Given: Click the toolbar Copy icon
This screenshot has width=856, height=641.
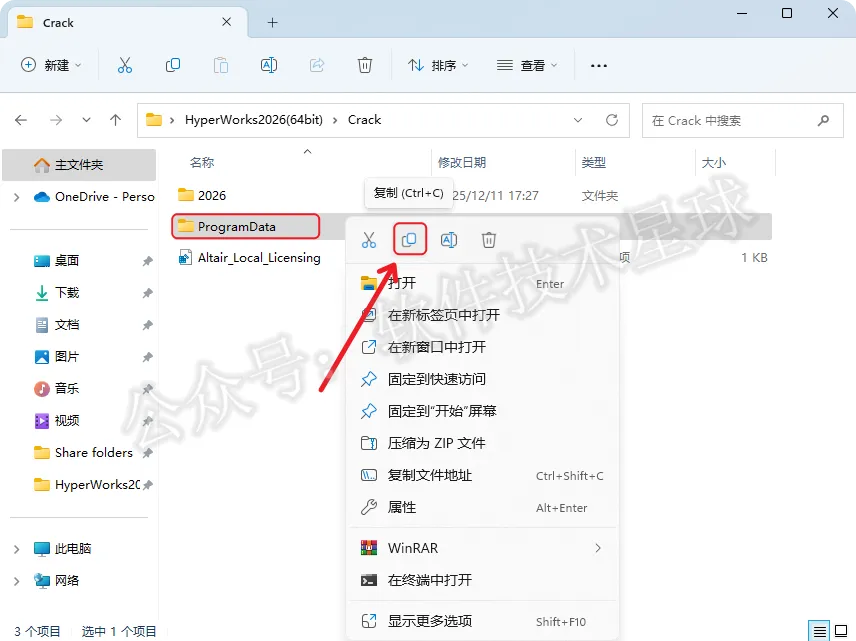Looking at the screenshot, I should (x=173, y=66).
